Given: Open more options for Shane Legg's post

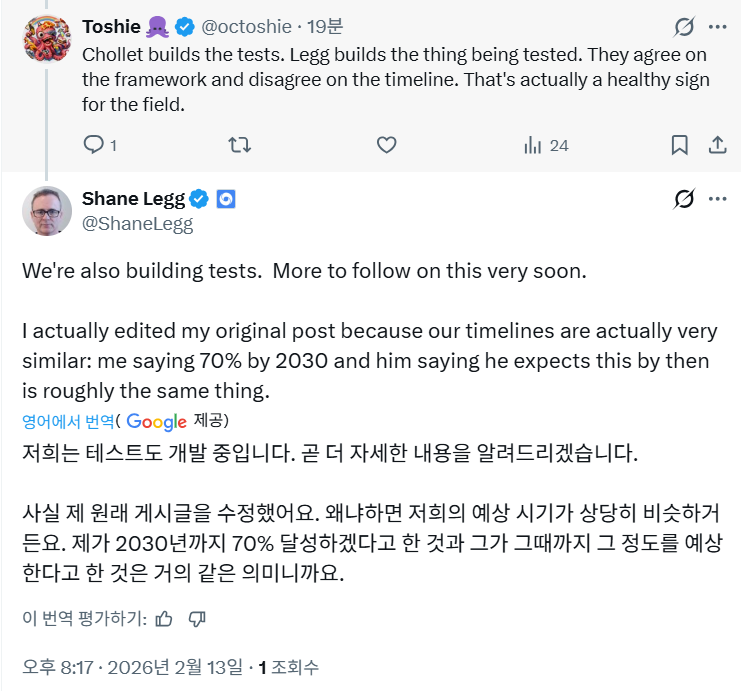Looking at the screenshot, I should click(x=717, y=199).
